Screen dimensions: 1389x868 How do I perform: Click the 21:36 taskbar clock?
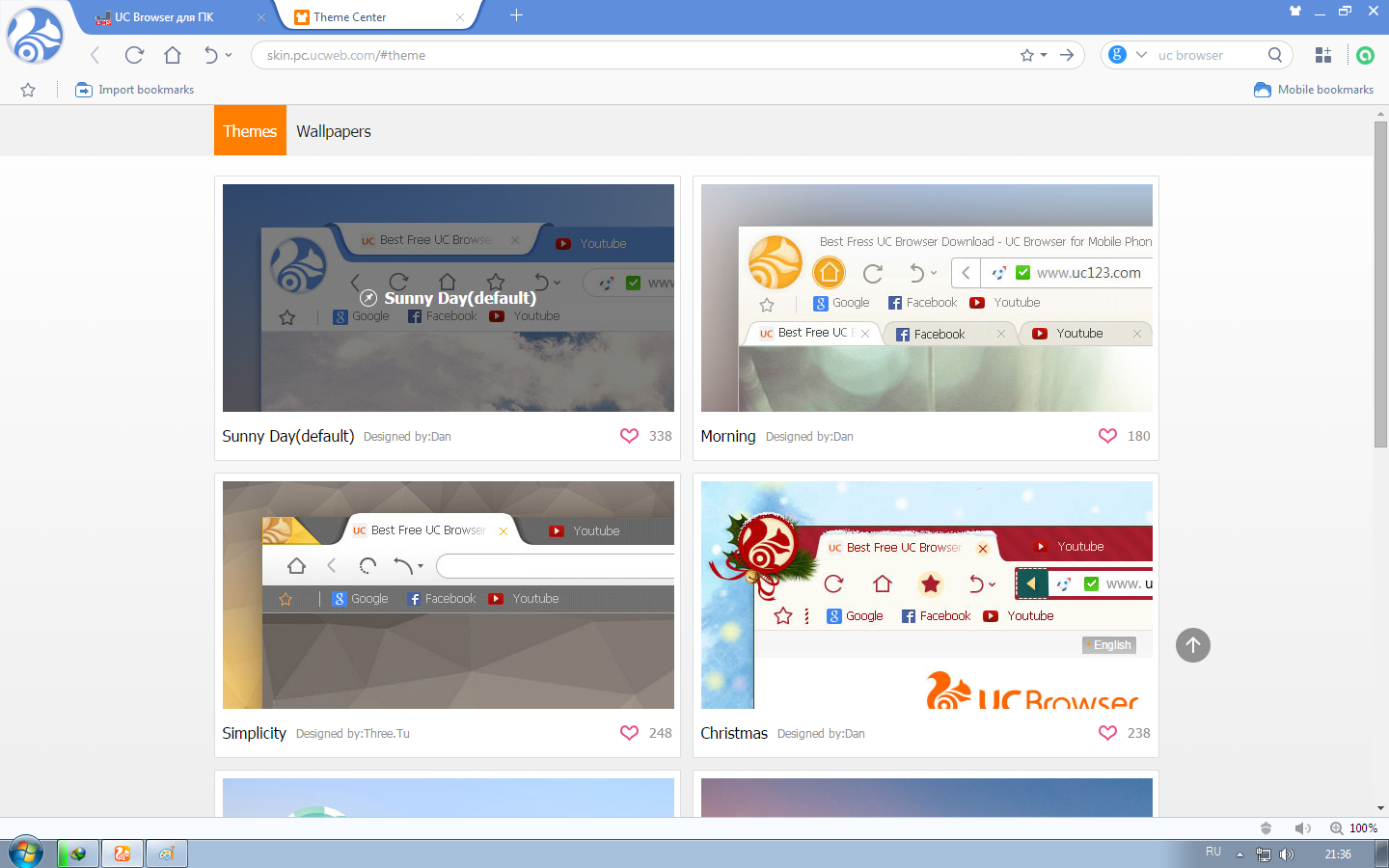(1338, 854)
